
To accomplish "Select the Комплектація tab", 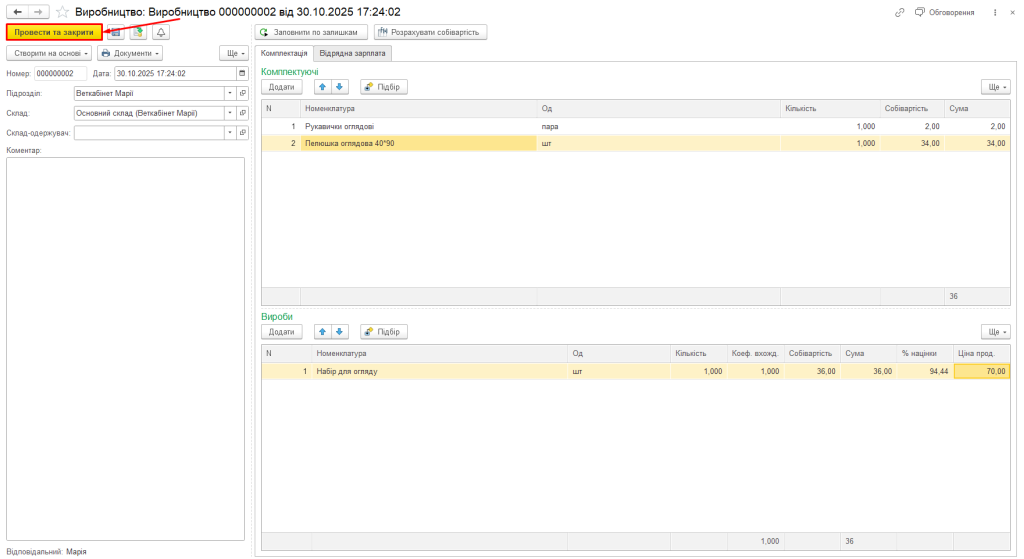I will [284, 53].
